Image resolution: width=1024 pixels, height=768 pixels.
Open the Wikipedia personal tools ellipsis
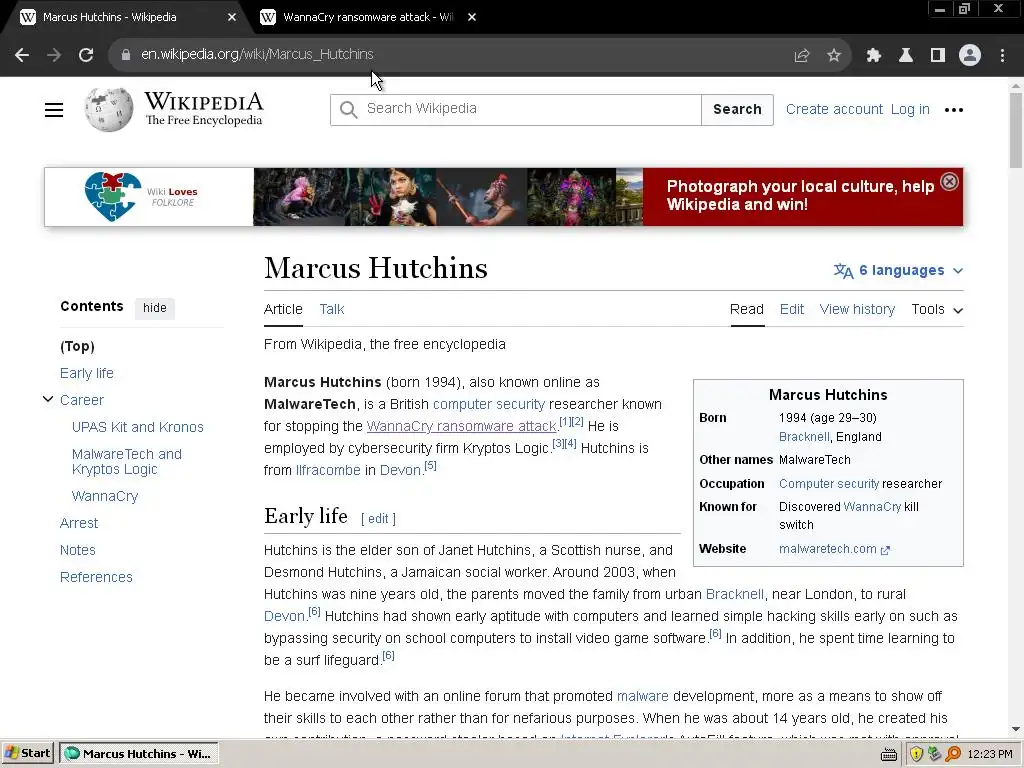(x=953, y=110)
